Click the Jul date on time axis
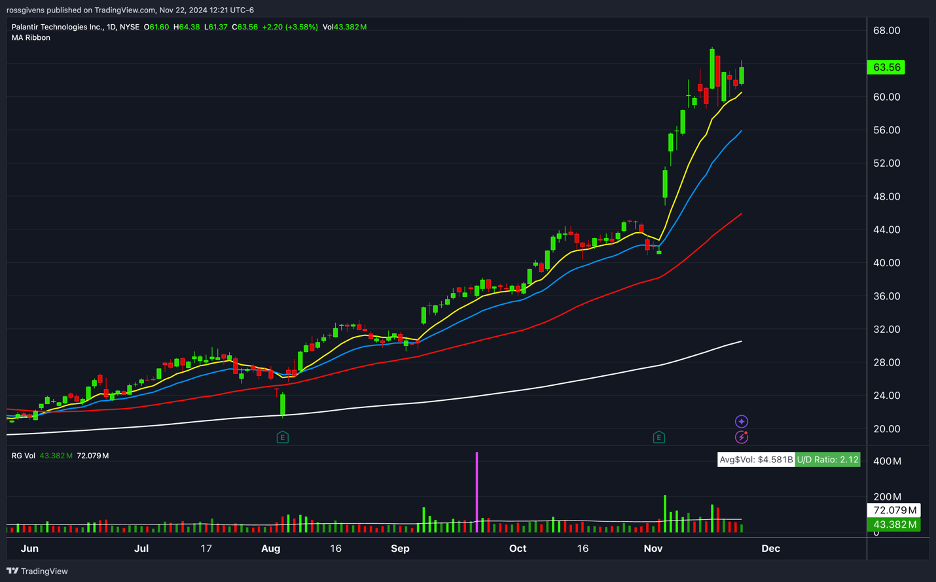The height and width of the screenshot is (582, 936). [x=141, y=549]
